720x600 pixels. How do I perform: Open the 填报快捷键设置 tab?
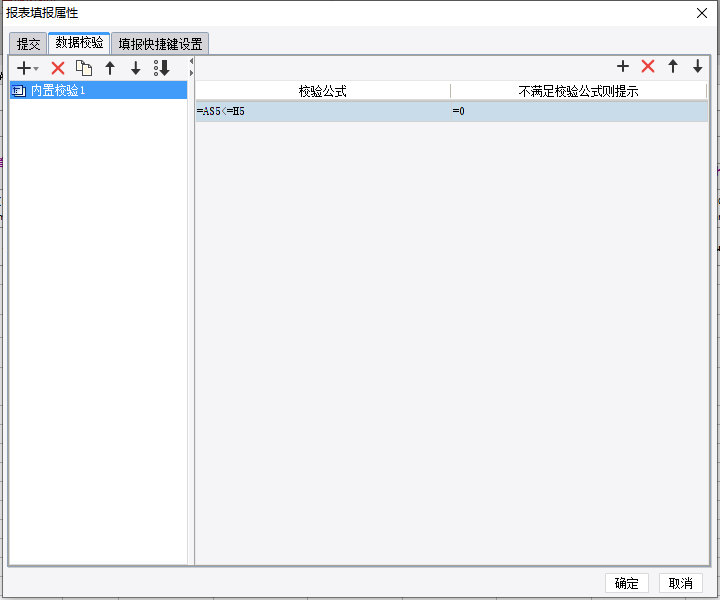point(160,44)
